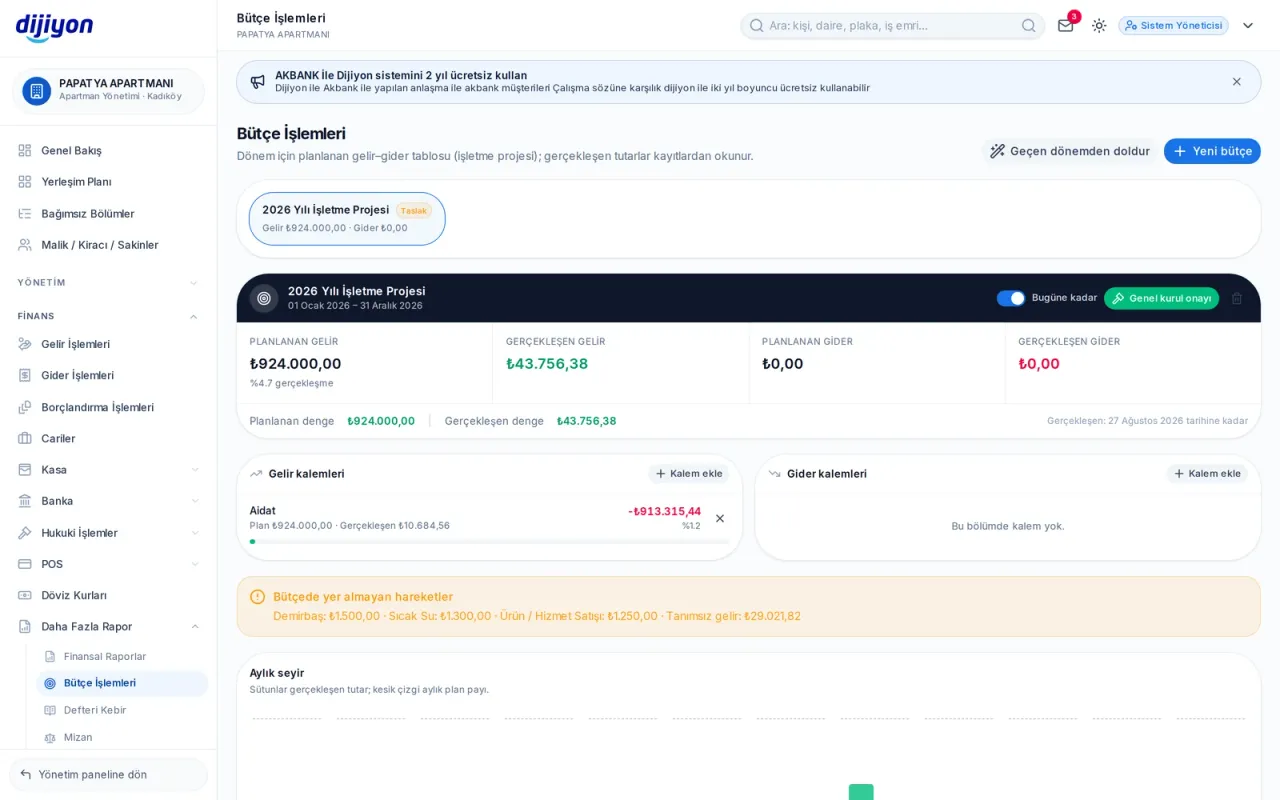This screenshot has width=1280, height=800.
Task: Expand the POS submenu
Action: (x=108, y=564)
